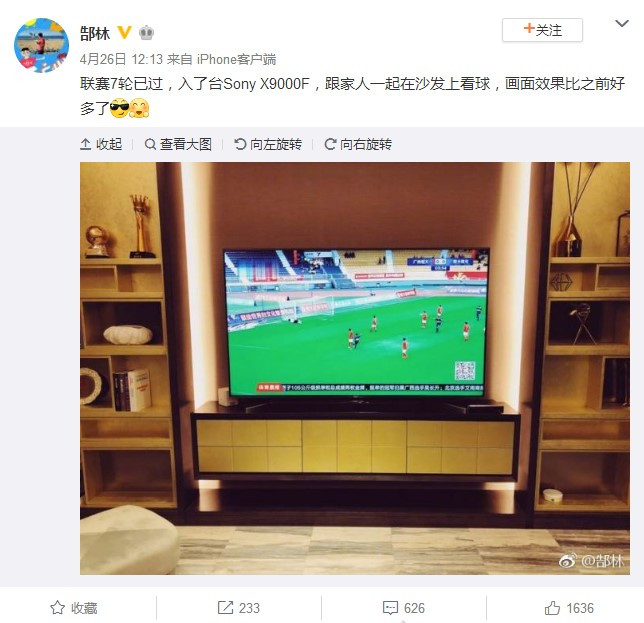
Task: Open comments with the speech bubble icon
Action: (x=390, y=608)
